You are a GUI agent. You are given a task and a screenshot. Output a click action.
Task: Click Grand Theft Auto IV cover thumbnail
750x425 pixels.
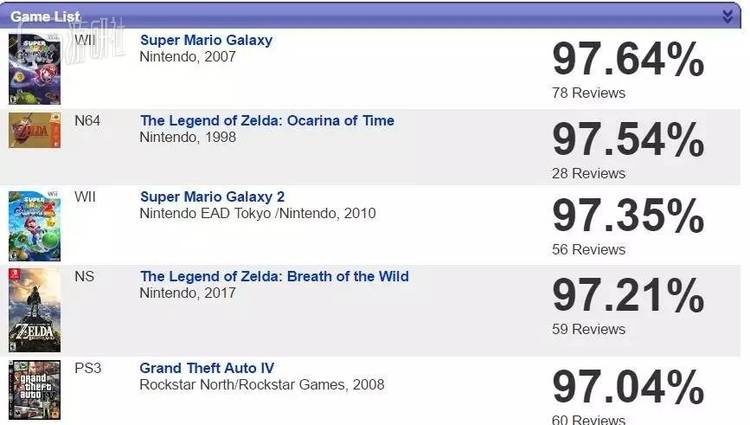[x=28, y=392]
